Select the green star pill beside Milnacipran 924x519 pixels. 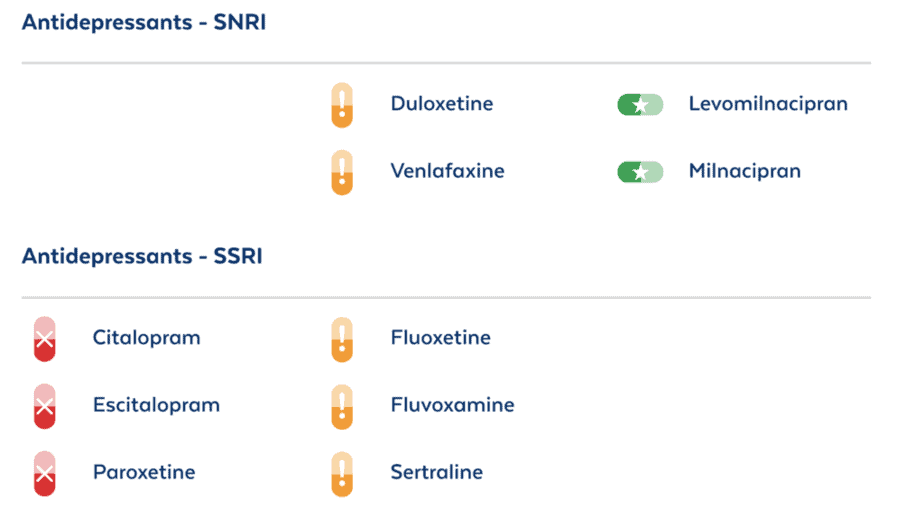point(640,172)
